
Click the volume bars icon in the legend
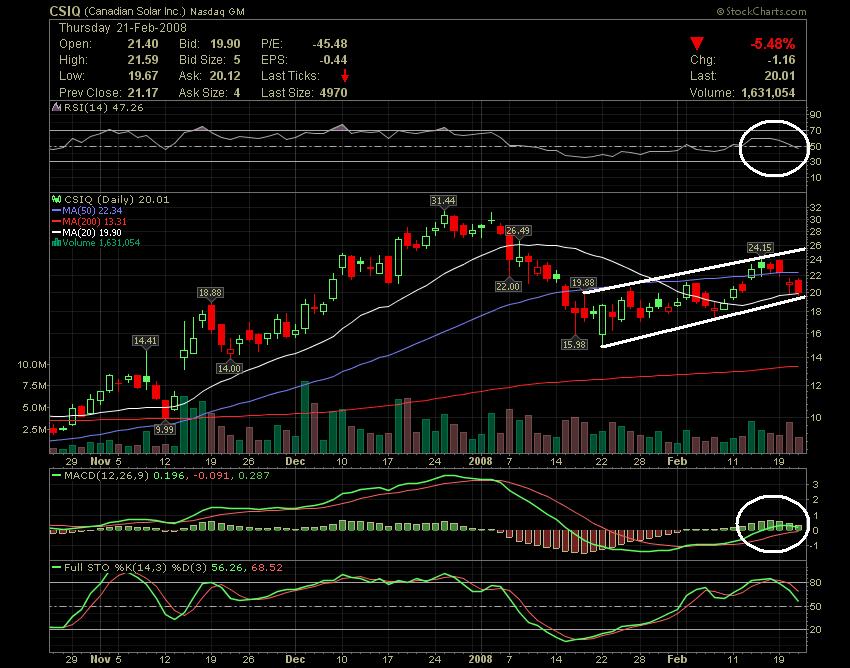point(56,243)
